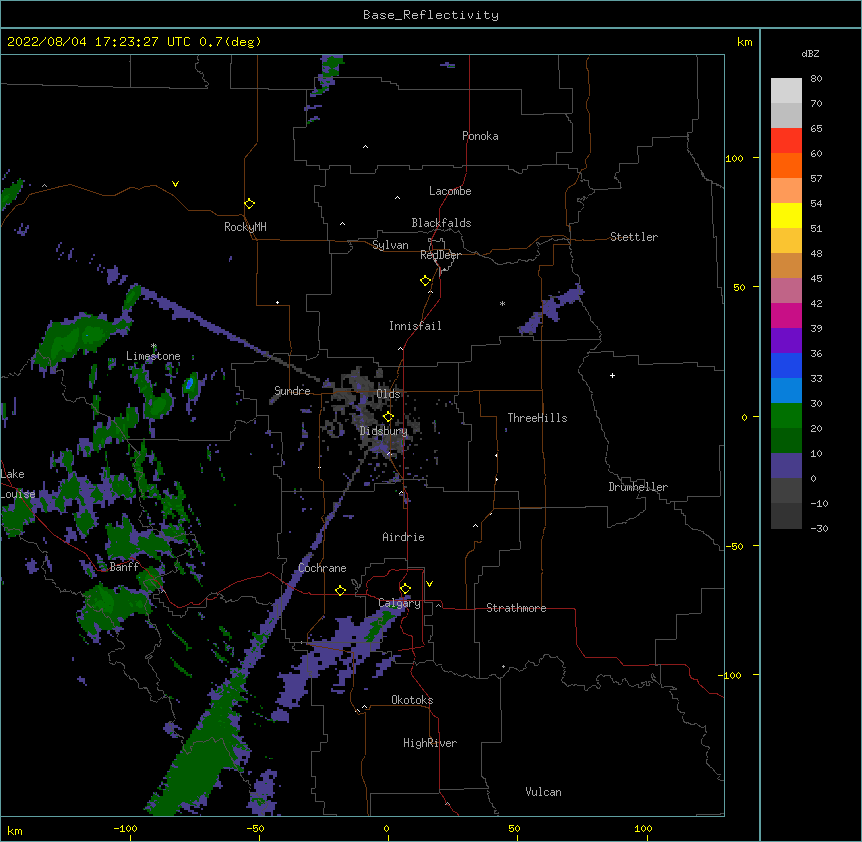Click the slate purple 10-0 dBZ swatch
Image resolution: width=862 pixels, height=842 pixels.
pos(786,466)
